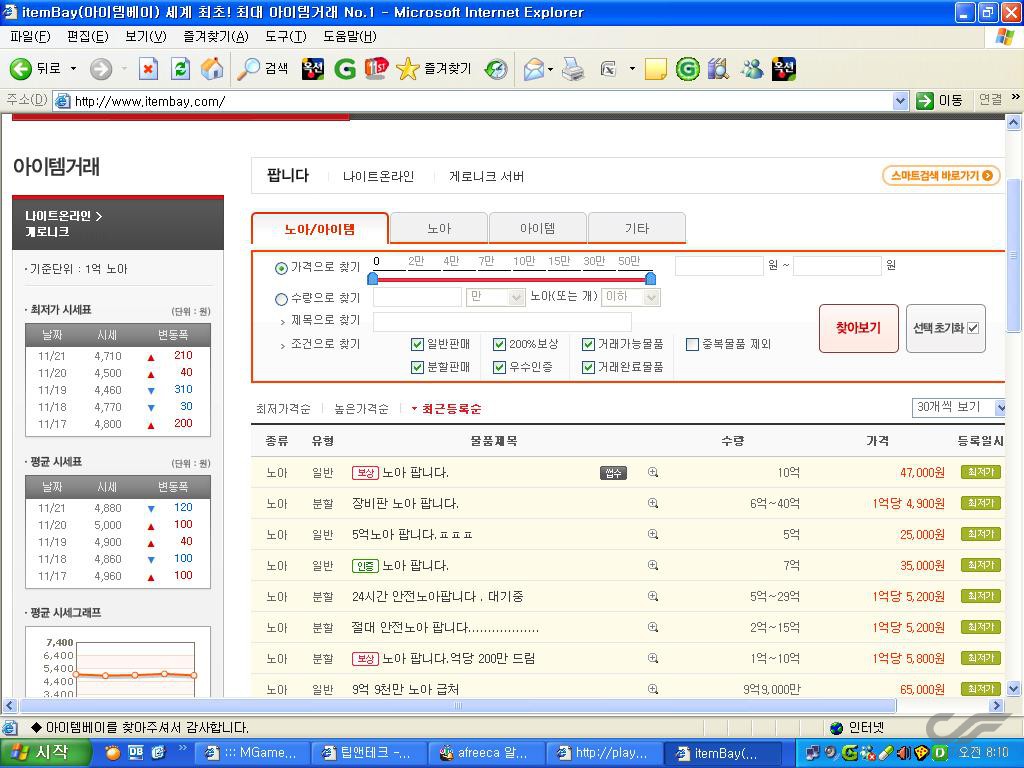Click the minimum price input field
This screenshot has height=768, width=1024.
(719, 266)
